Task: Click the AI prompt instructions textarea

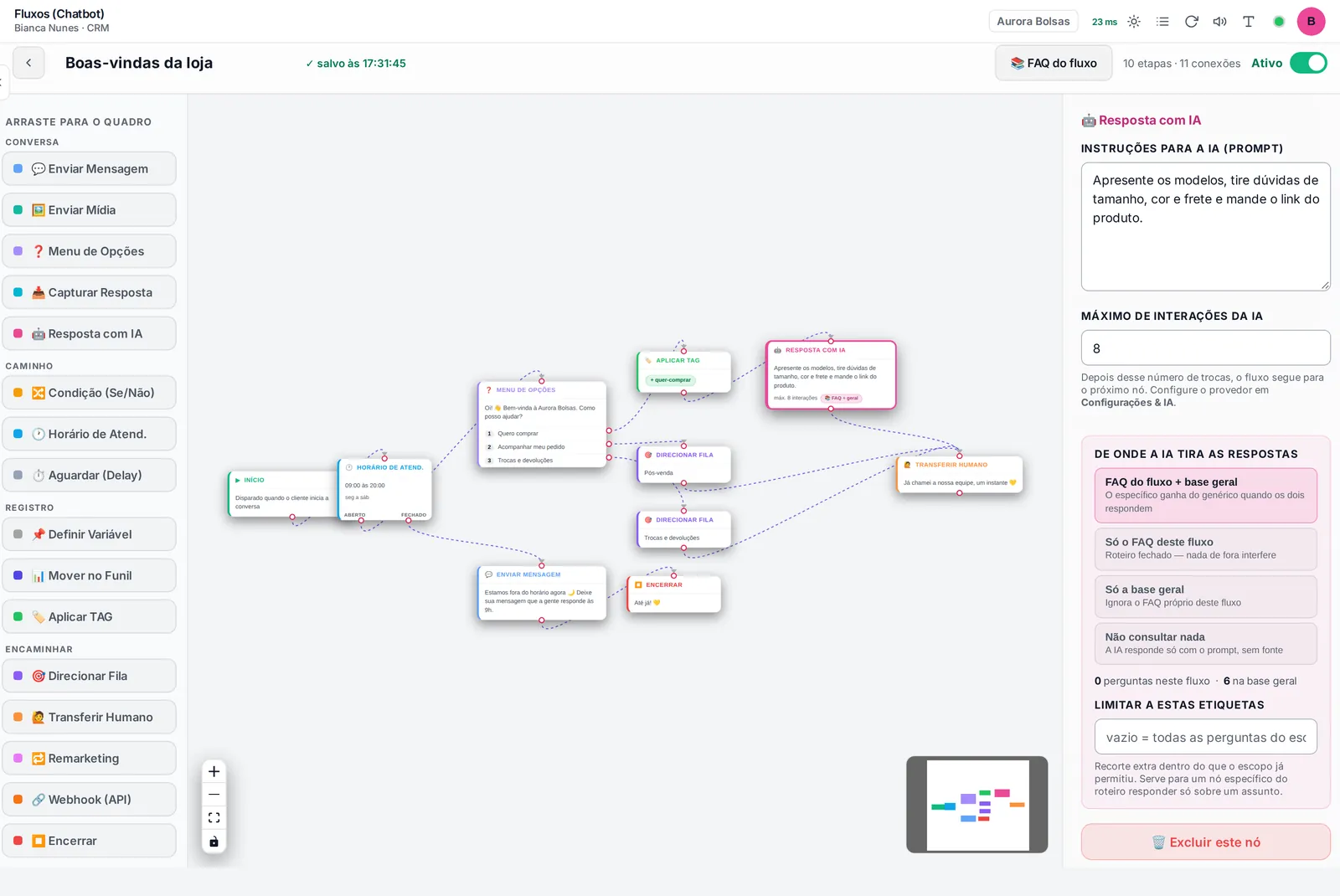Action: click(x=1205, y=227)
